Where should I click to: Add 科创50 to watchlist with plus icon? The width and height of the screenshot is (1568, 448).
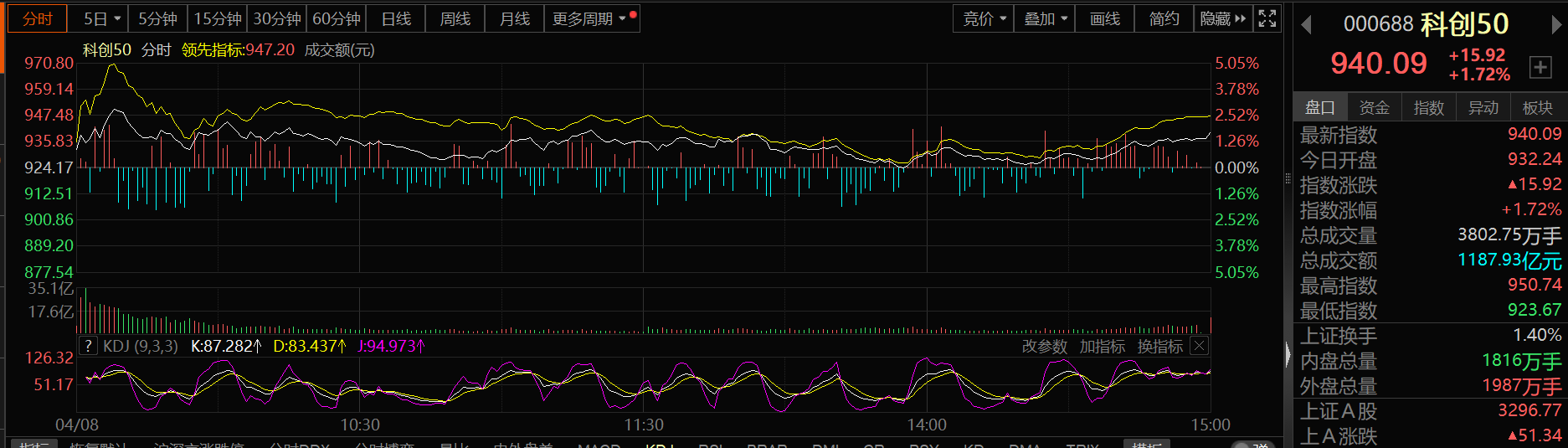(x=1540, y=67)
